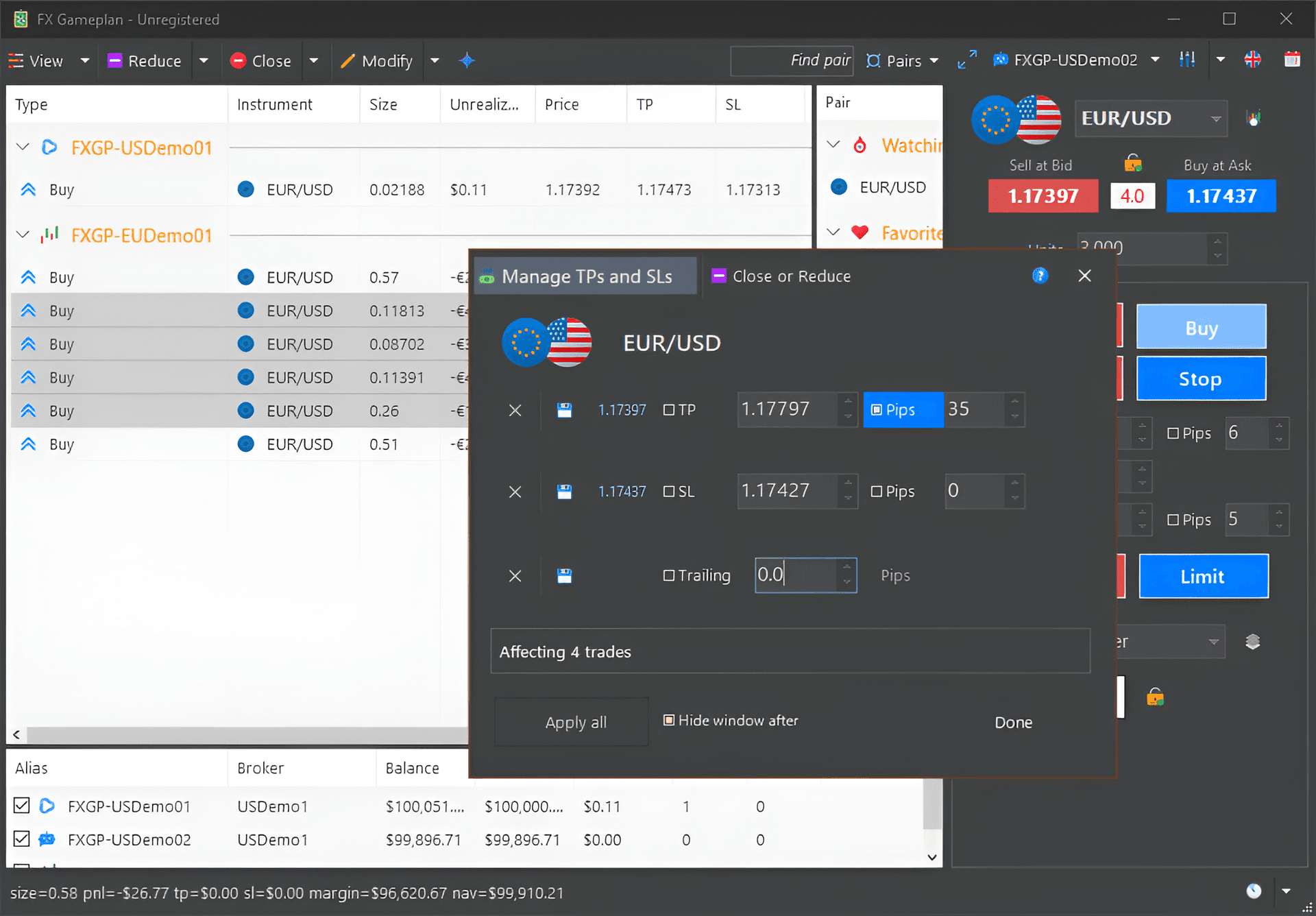
Task: Enable the Trailing checkbox
Action: tap(669, 575)
